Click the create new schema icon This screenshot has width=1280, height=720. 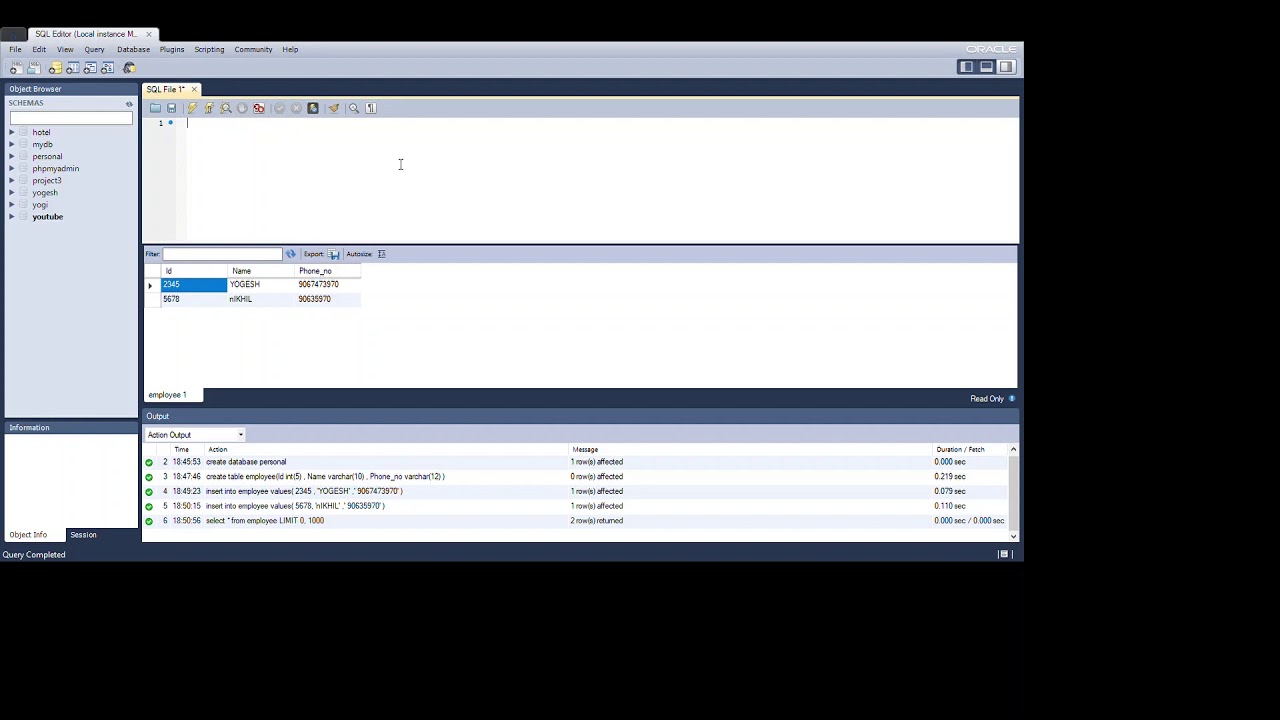point(55,68)
